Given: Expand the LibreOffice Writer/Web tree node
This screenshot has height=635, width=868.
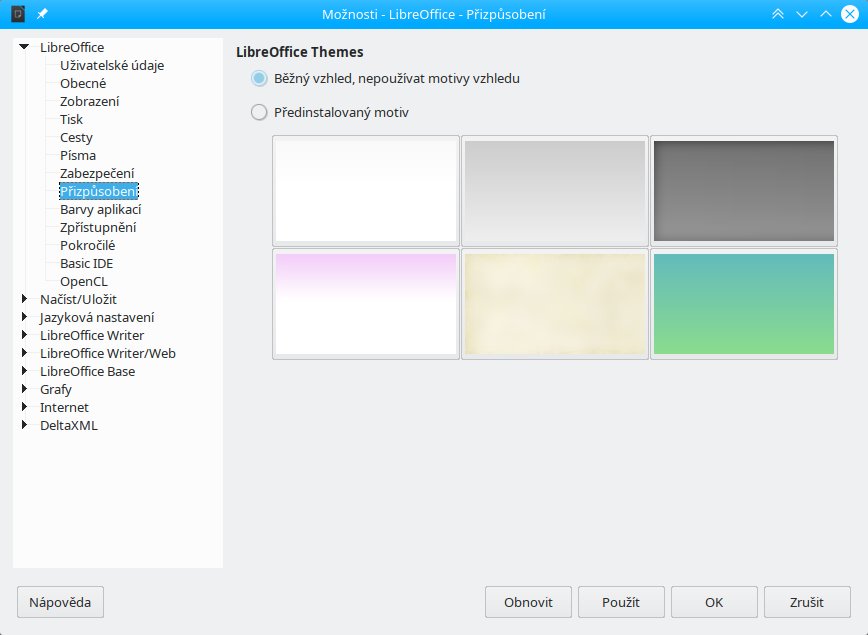Looking at the screenshot, I should 24,353.
